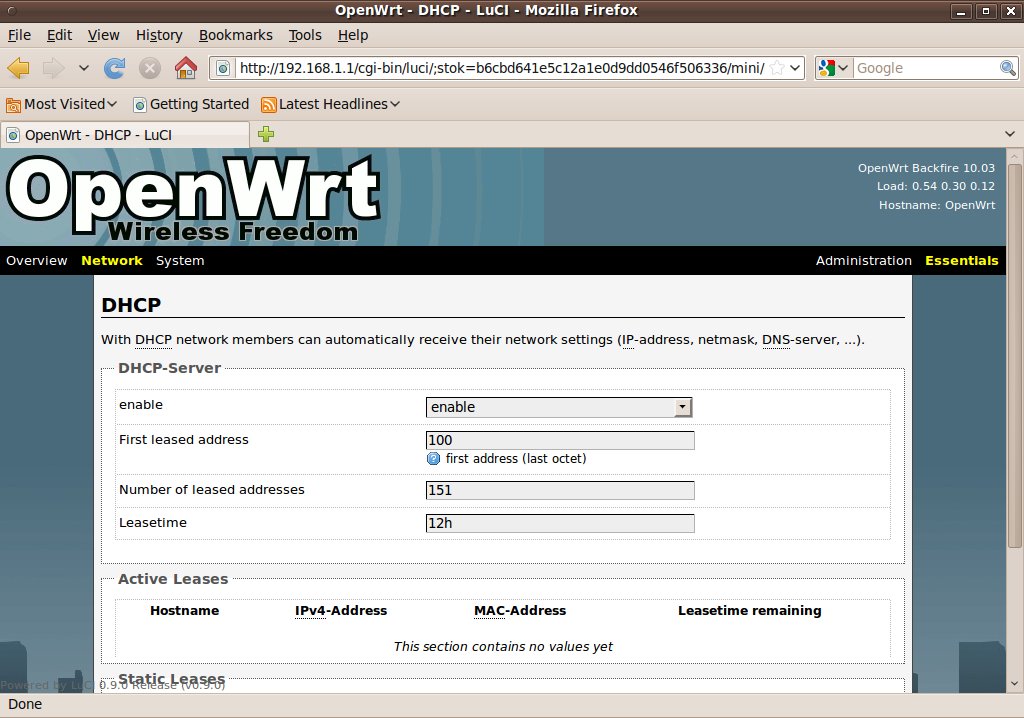This screenshot has height=718, width=1024.
Task: Click the Number of leased addresses field
Action: [560, 491]
